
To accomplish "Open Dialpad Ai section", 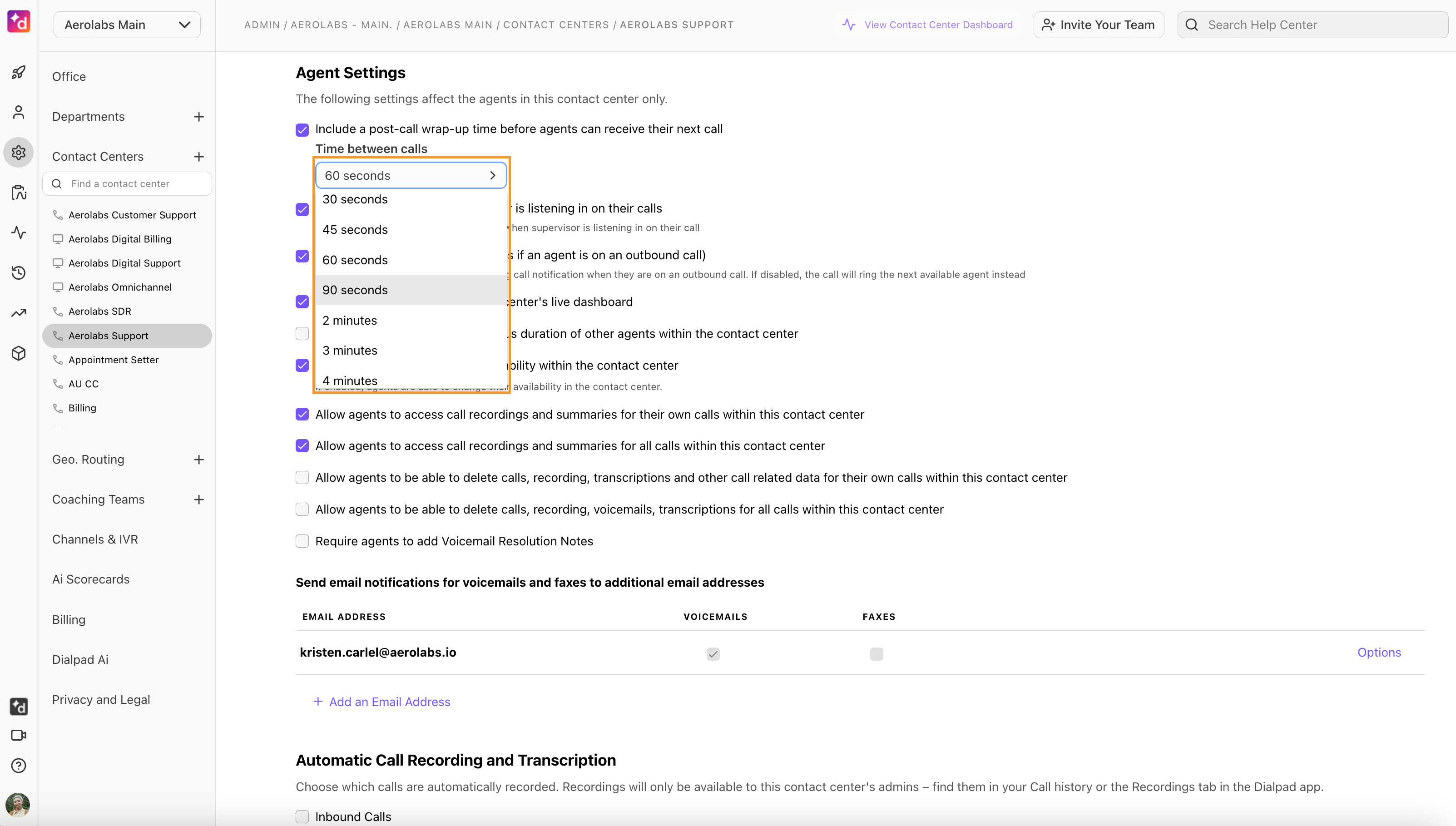I will click(80, 660).
